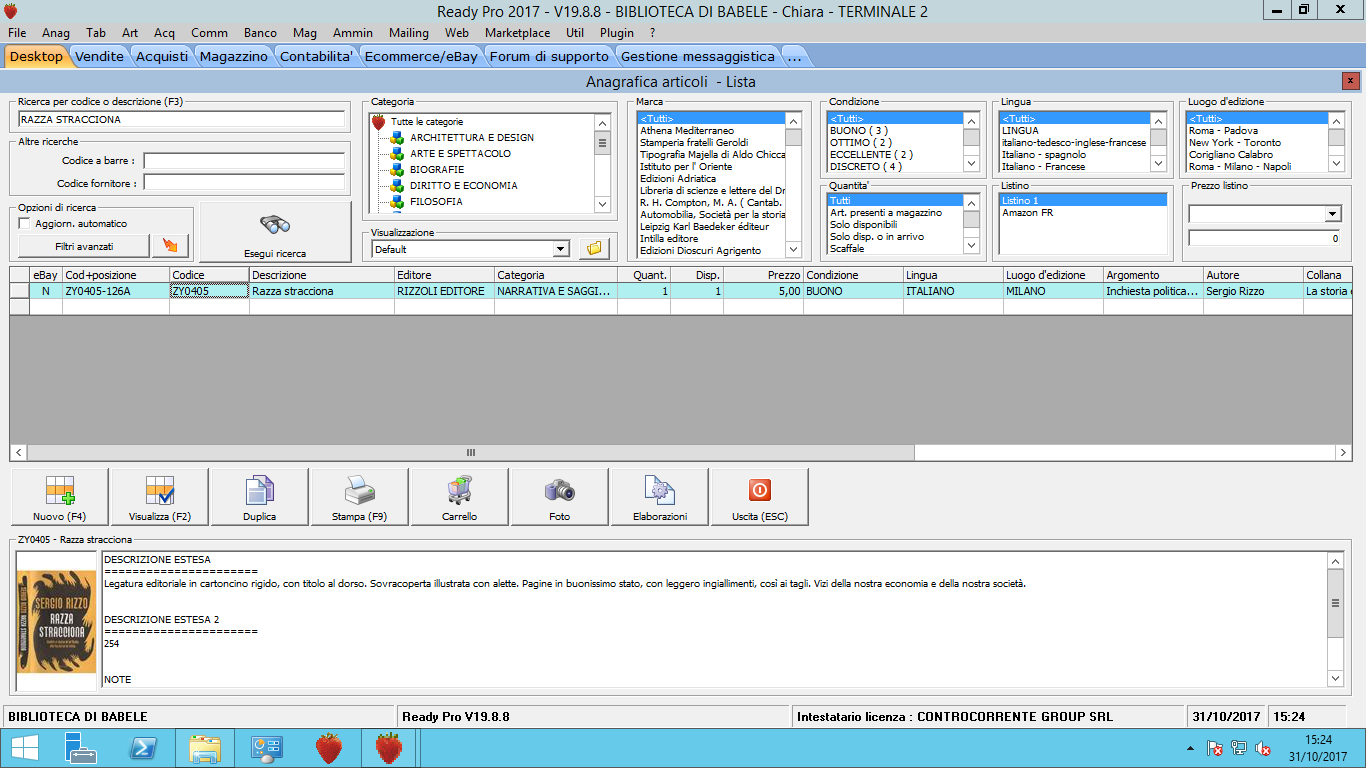1366x768 pixels.
Task: Open the Plugin menu
Action: [617, 33]
